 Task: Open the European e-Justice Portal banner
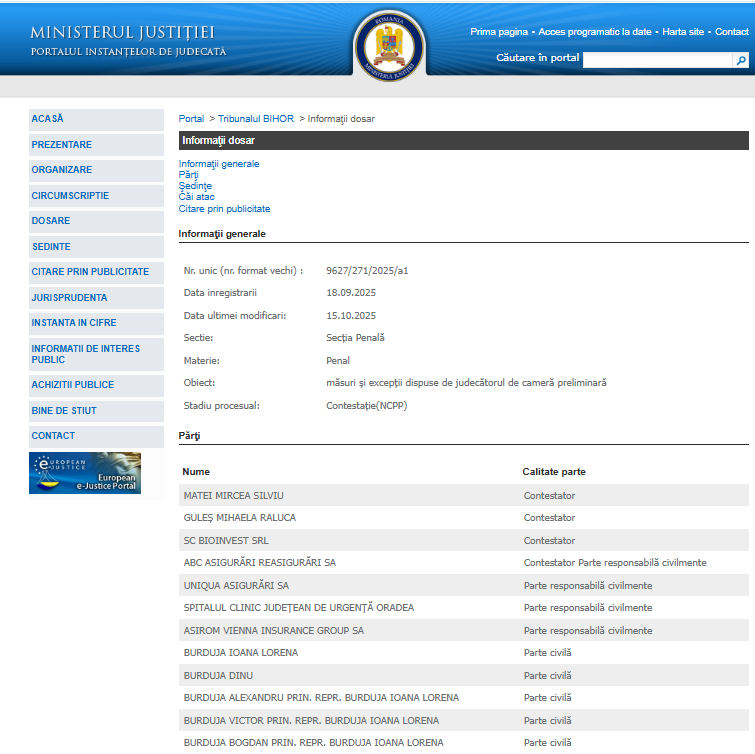click(85, 473)
